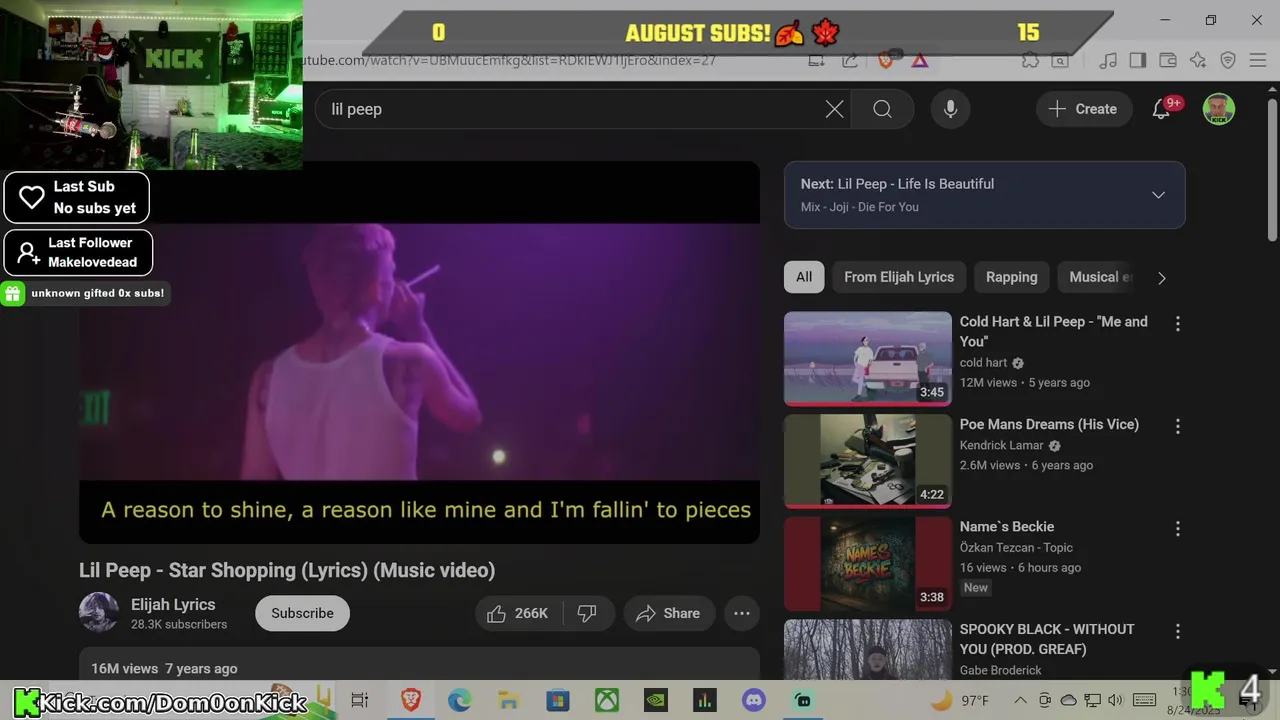The height and width of the screenshot is (720, 1280).
Task: Select the Rapping filter chip
Action: [1011, 277]
